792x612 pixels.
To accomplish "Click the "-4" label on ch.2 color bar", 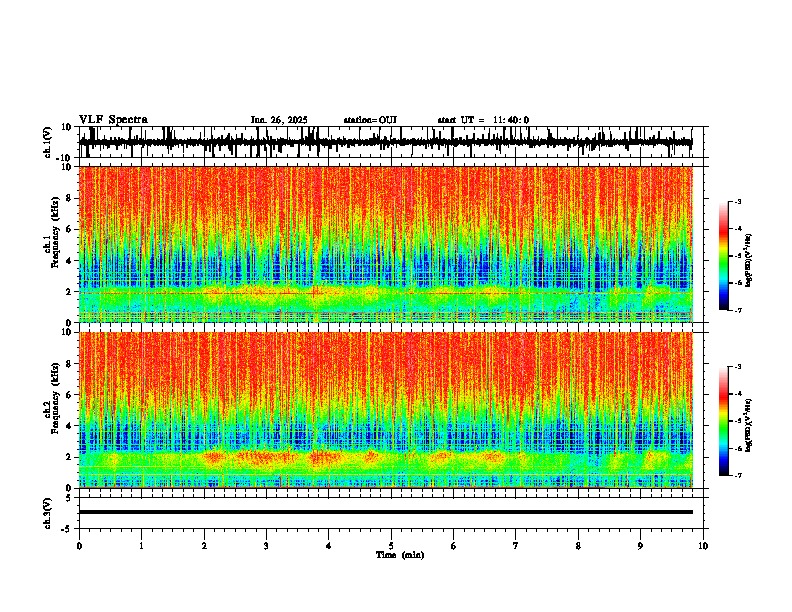I will (737, 394).
